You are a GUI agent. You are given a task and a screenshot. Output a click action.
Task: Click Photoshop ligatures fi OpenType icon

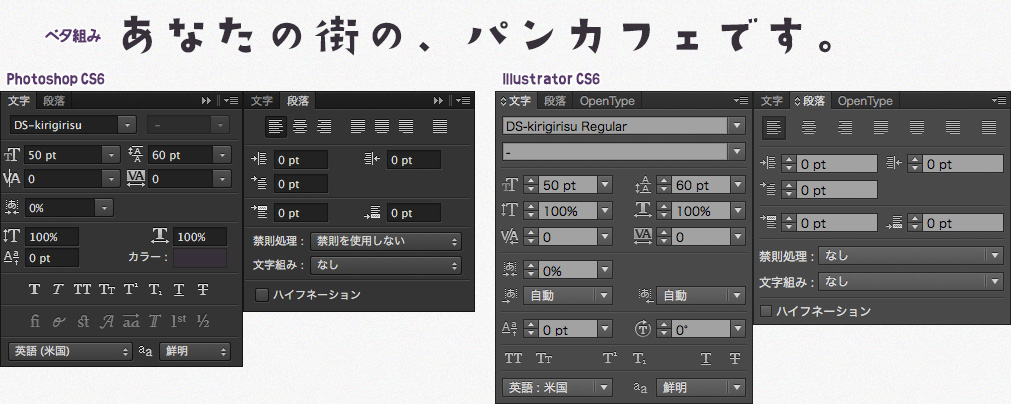click(34, 321)
